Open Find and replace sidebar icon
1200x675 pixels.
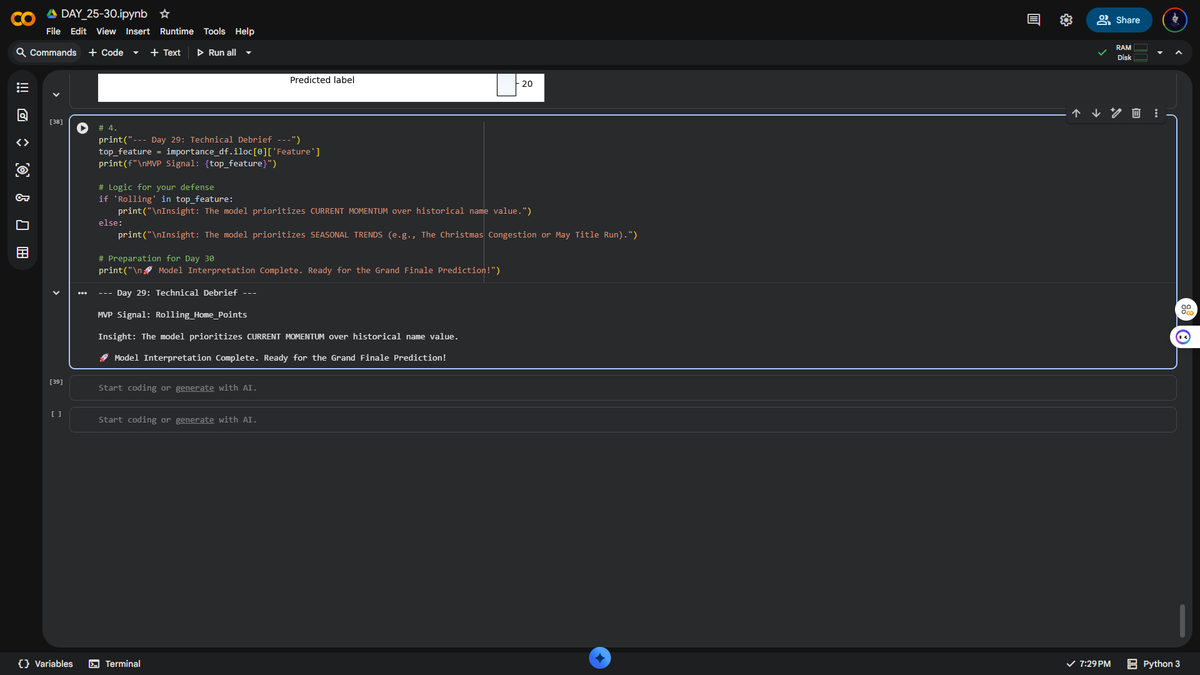22,114
